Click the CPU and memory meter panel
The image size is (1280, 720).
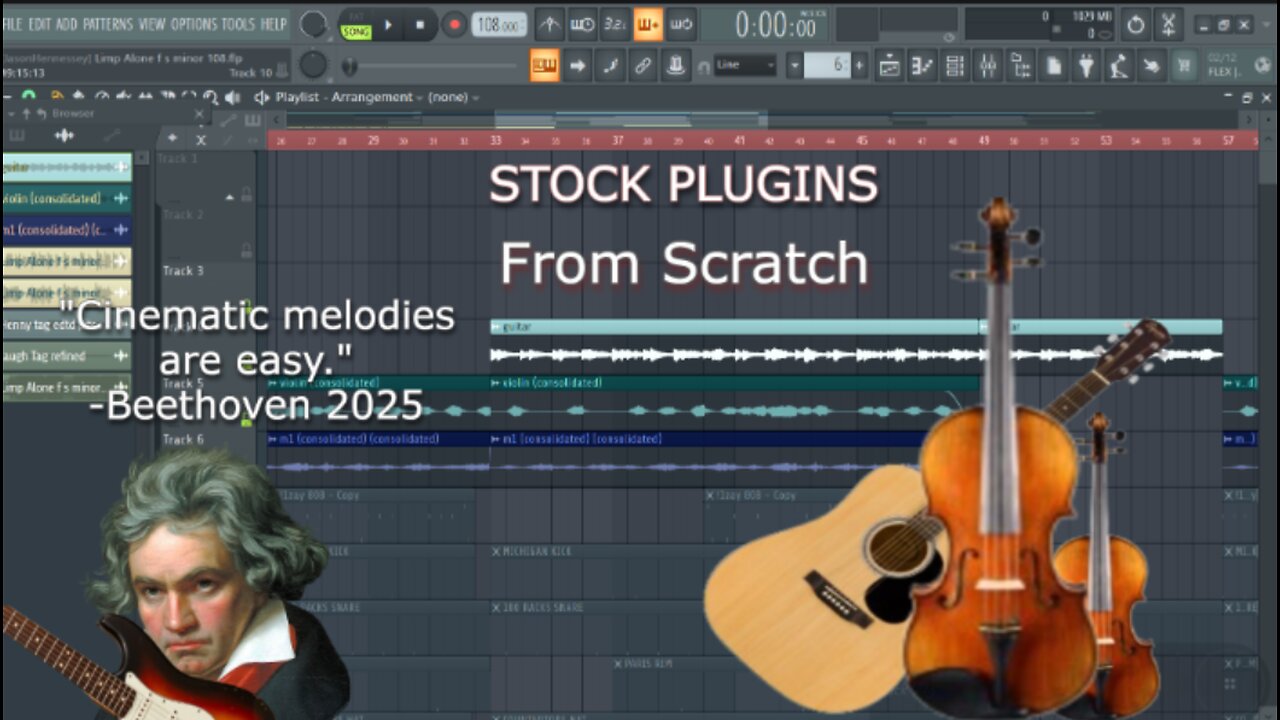point(1040,24)
